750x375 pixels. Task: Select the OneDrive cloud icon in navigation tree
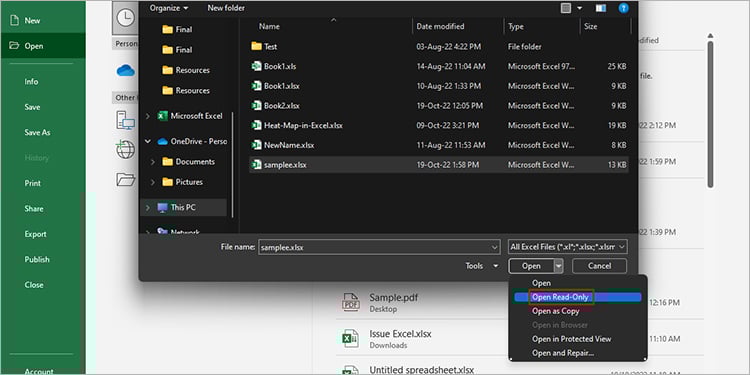click(163, 142)
